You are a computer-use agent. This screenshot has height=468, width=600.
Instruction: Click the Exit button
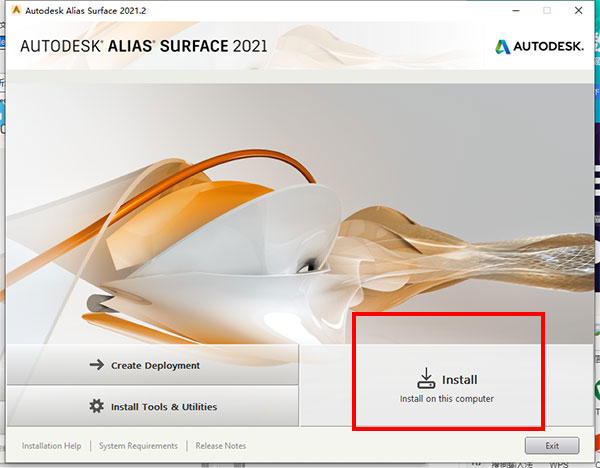tap(552, 446)
